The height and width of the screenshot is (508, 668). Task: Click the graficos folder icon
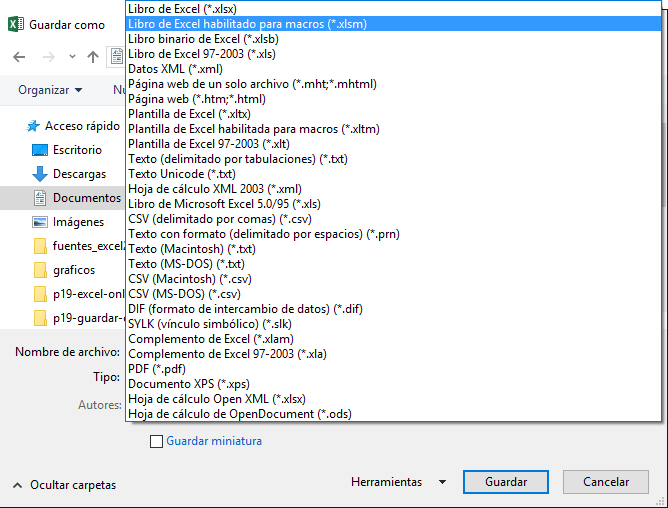tap(40, 270)
